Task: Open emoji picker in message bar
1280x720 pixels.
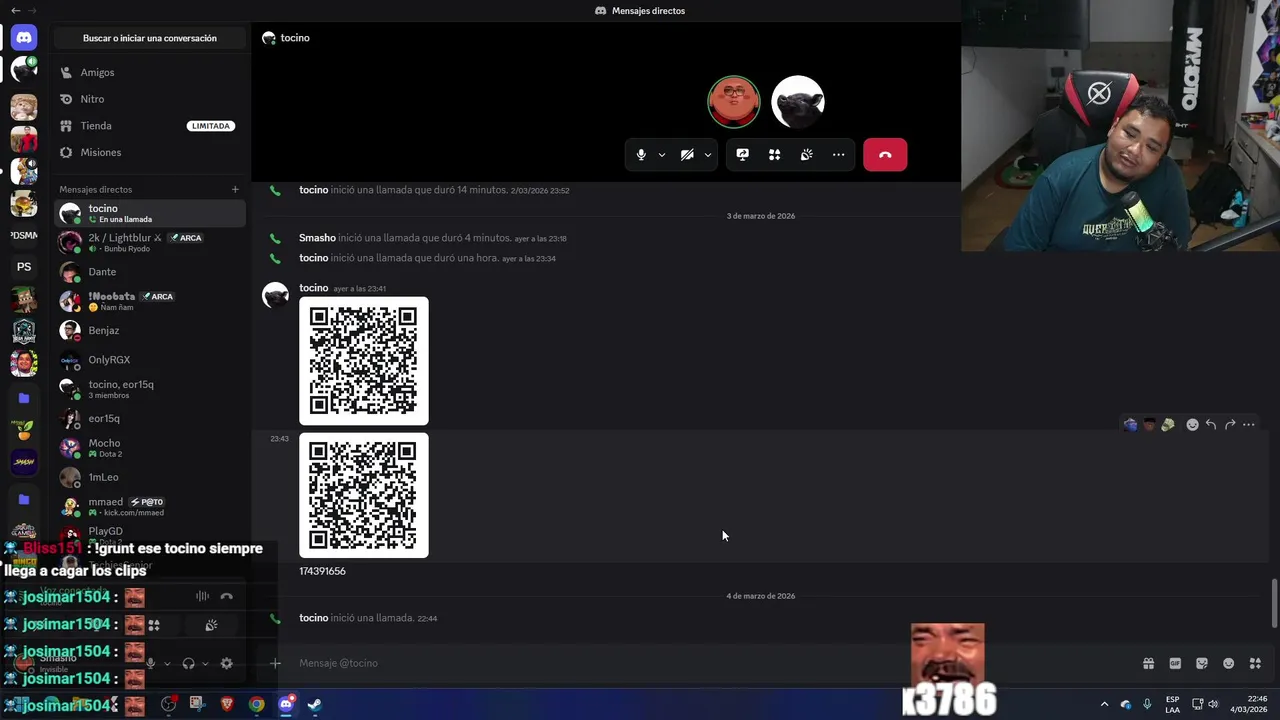Action: click(1229, 663)
